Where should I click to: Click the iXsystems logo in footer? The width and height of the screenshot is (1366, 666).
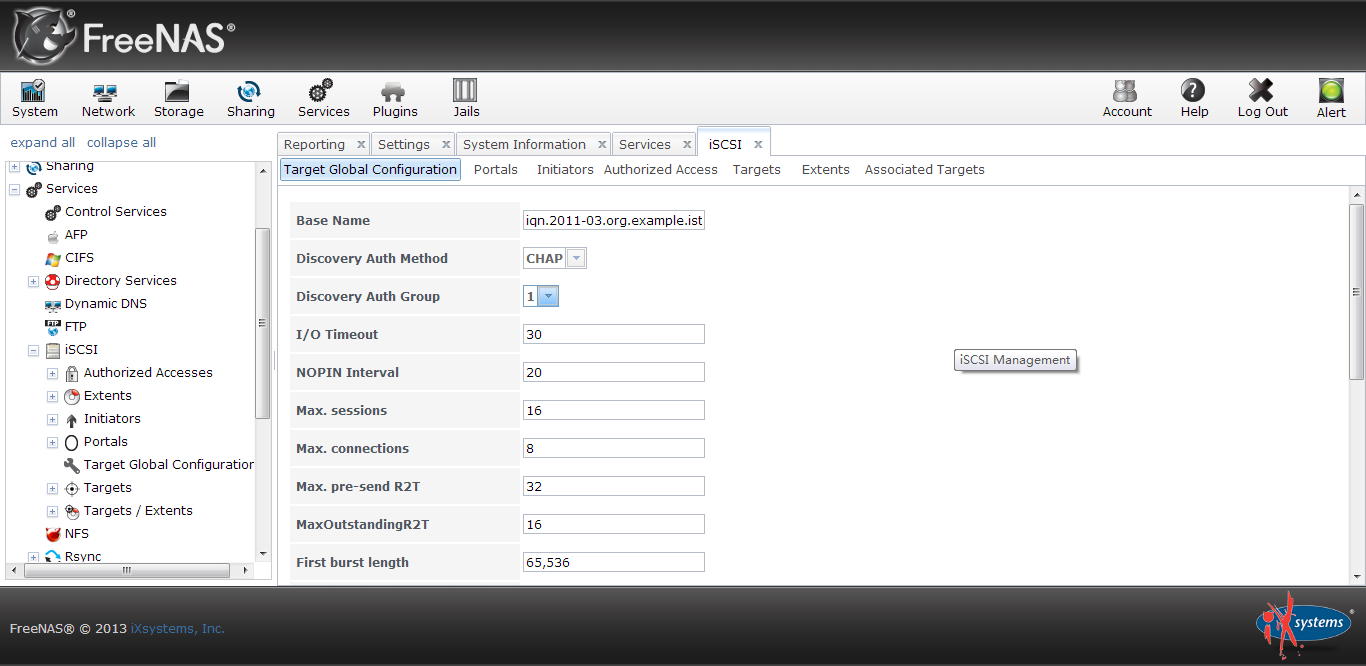coord(1304,622)
